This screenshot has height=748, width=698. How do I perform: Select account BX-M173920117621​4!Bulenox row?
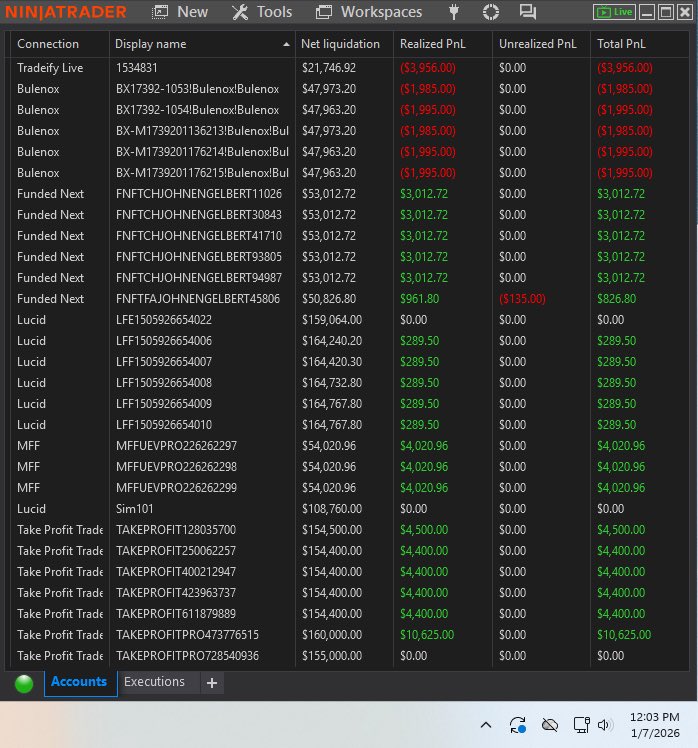pos(348,152)
